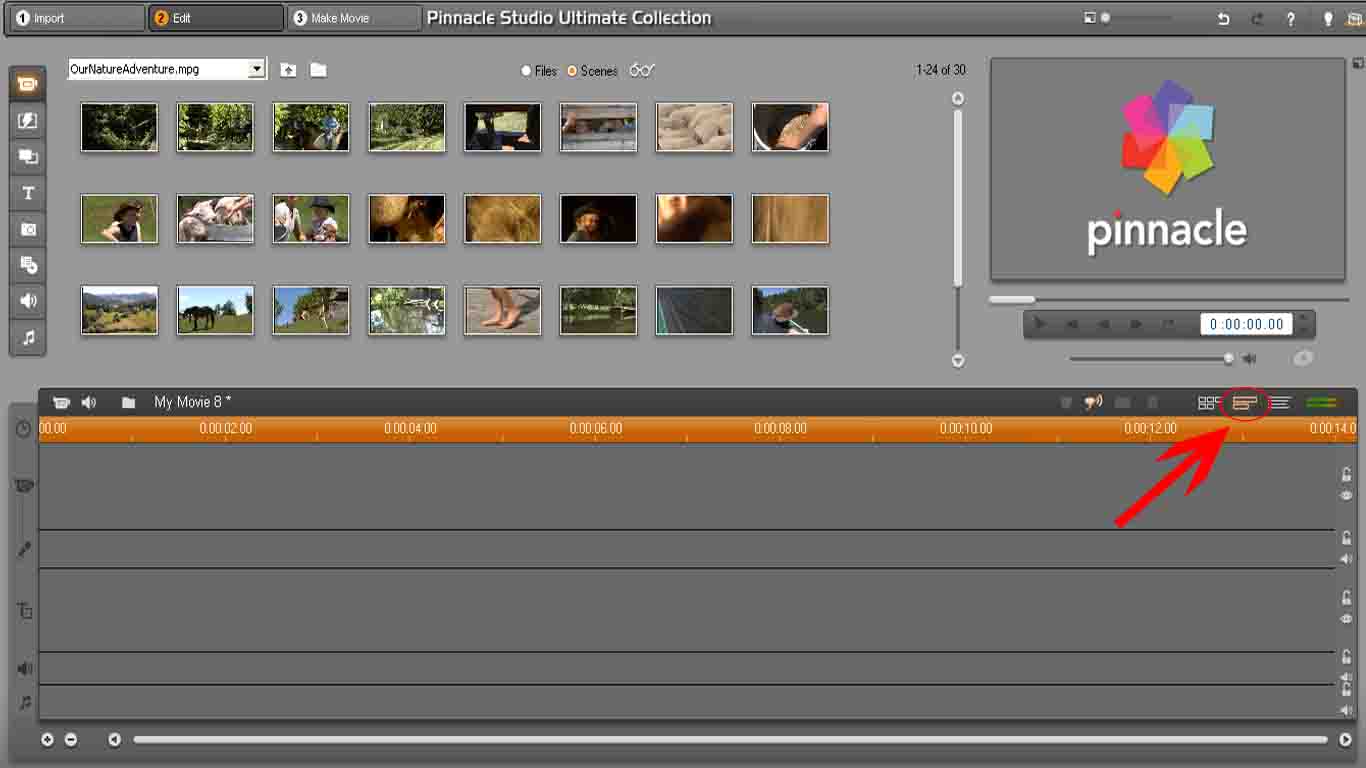Play the preview
The image size is (1366, 768).
[x=1040, y=324]
